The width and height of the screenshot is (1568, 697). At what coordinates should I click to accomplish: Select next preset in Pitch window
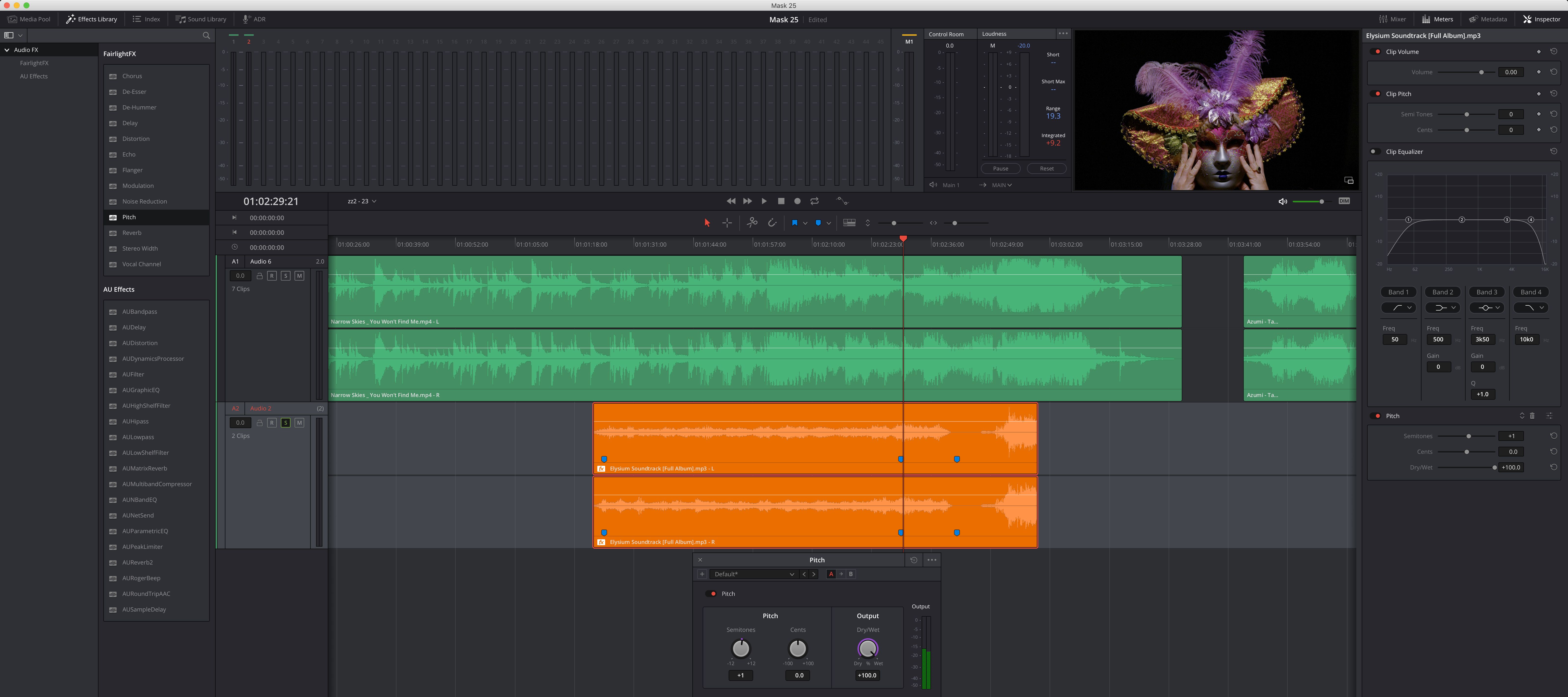pos(814,574)
